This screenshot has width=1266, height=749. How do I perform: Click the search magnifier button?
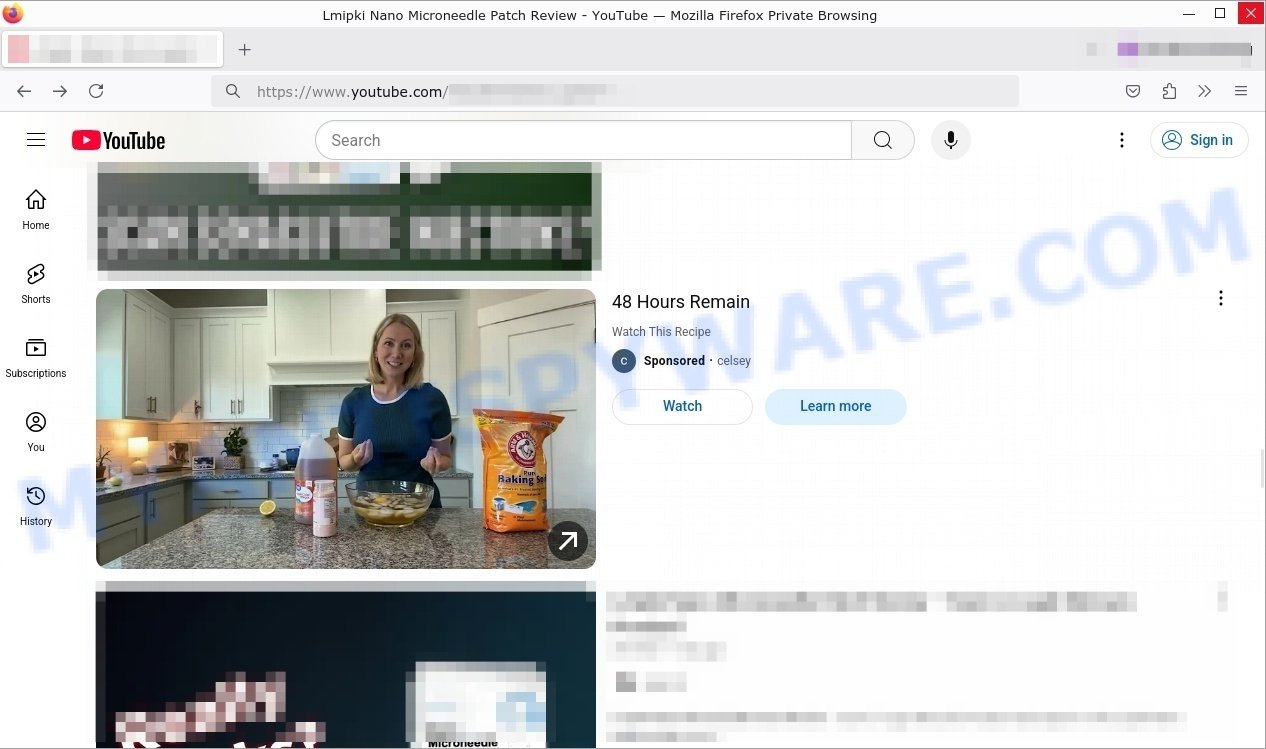click(882, 140)
